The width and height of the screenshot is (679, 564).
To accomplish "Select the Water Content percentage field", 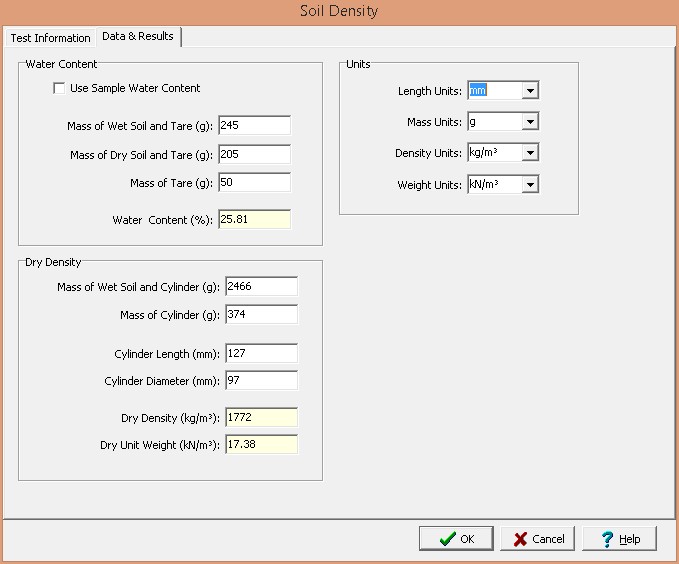I will (x=254, y=219).
